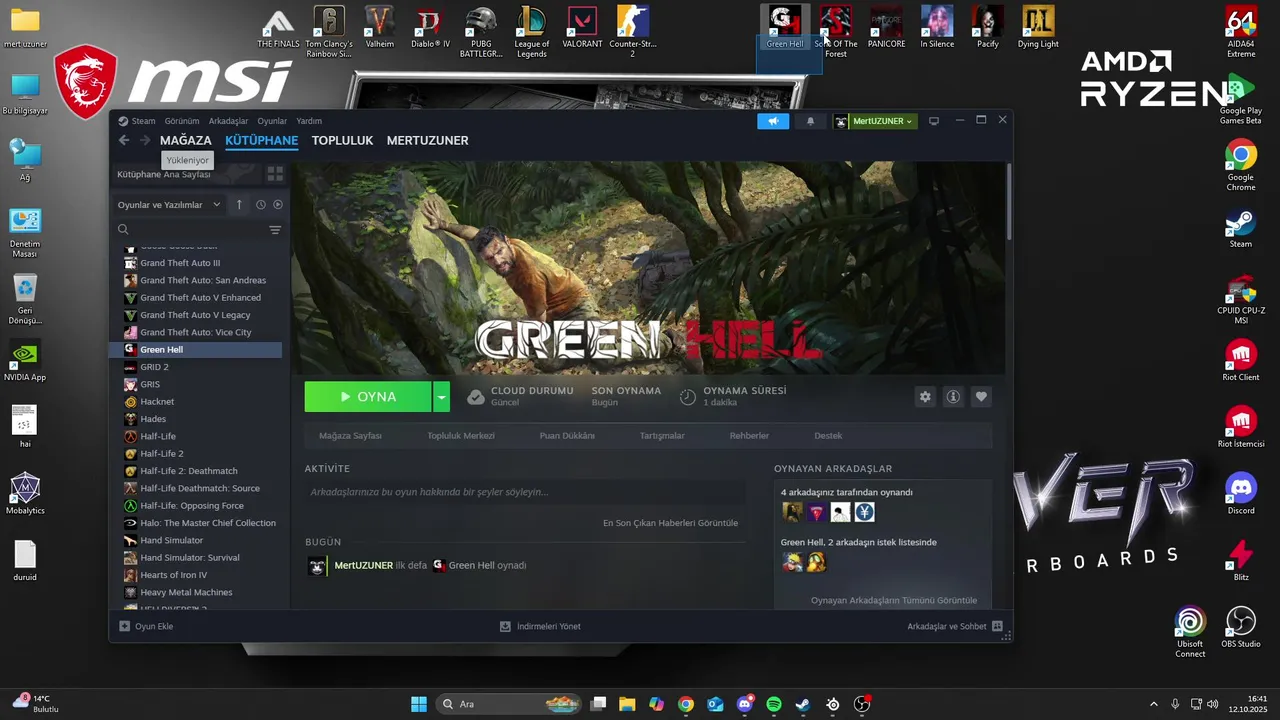Open the Steam menu
This screenshot has height=720, width=1280.
click(x=137, y=121)
